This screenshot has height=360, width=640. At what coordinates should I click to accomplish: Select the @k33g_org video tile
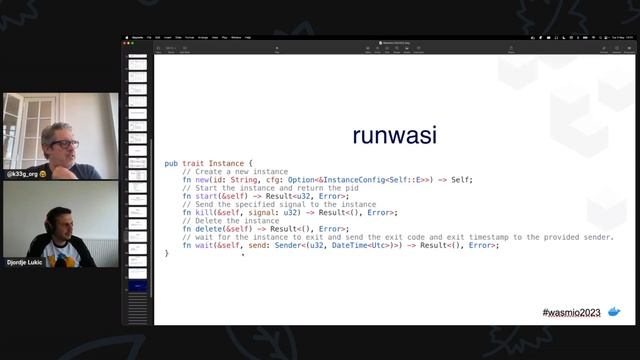click(x=61, y=136)
